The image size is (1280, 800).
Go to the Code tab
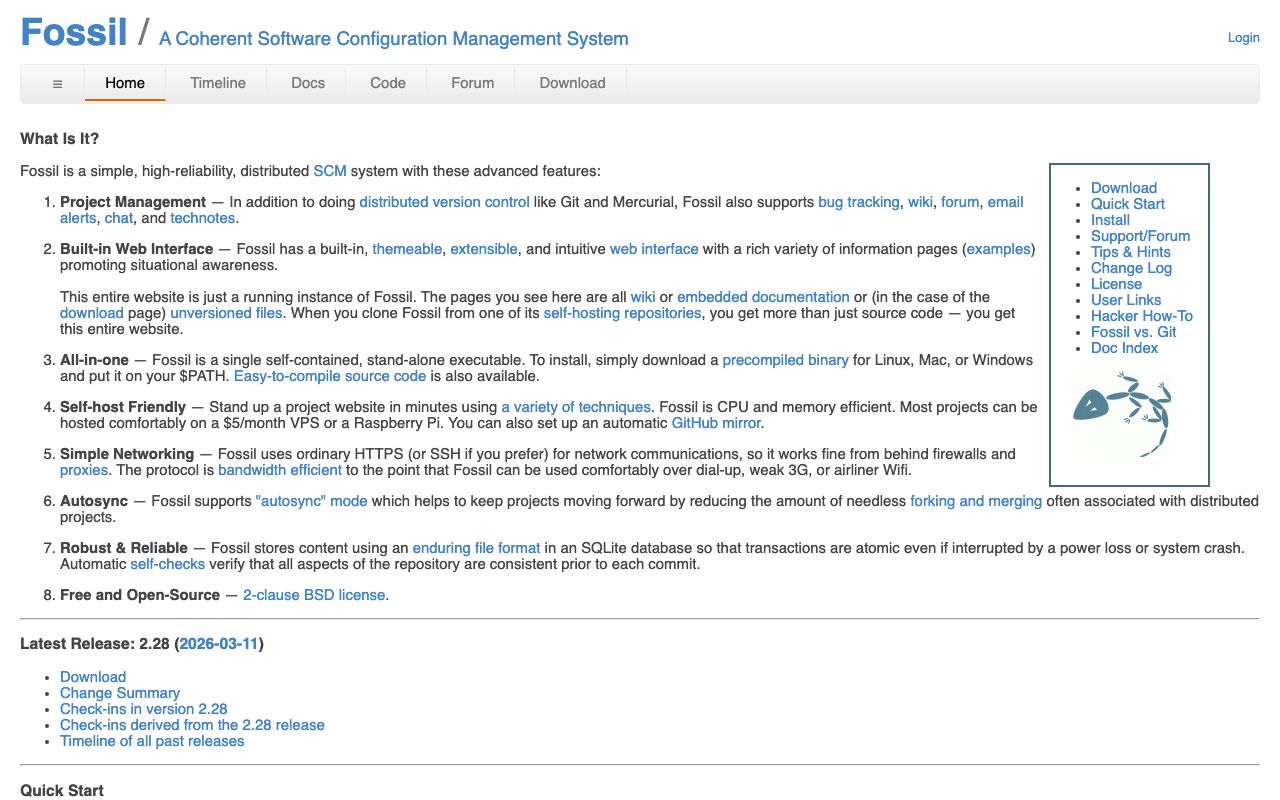388,84
